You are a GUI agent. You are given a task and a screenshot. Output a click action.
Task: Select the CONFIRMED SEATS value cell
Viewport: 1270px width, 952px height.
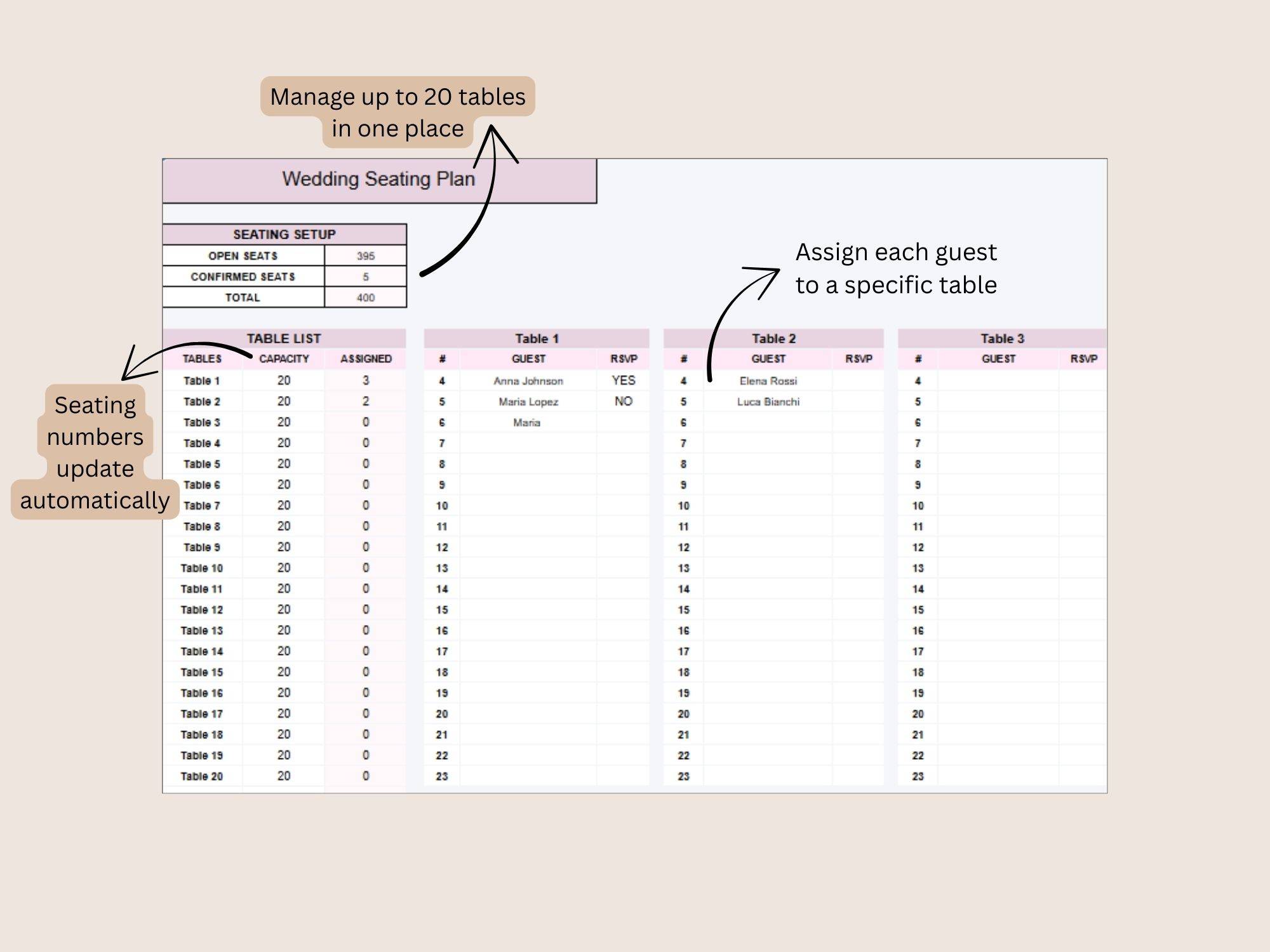(x=365, y=277)
